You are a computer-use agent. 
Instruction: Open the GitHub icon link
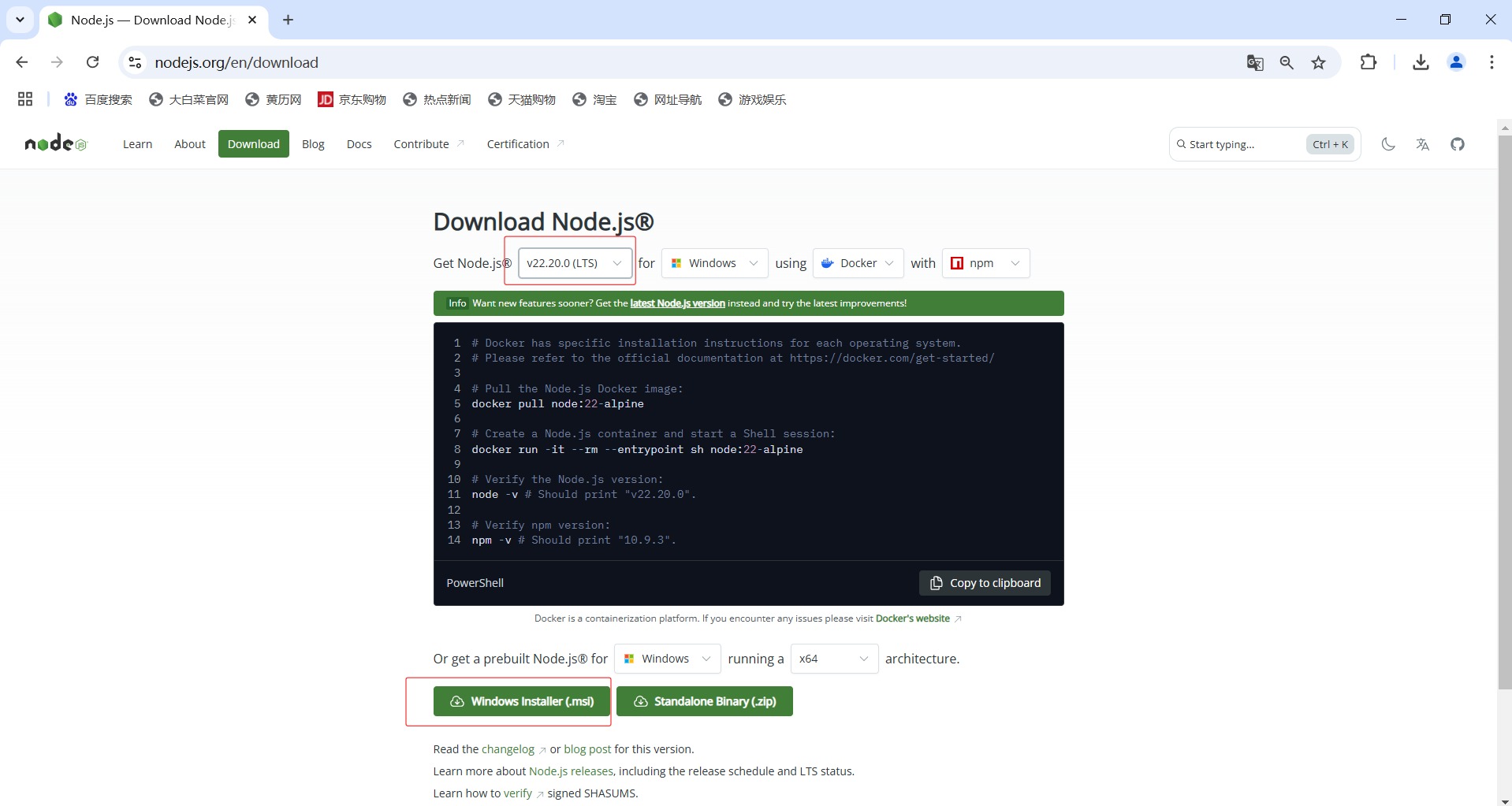[1458, 144]
